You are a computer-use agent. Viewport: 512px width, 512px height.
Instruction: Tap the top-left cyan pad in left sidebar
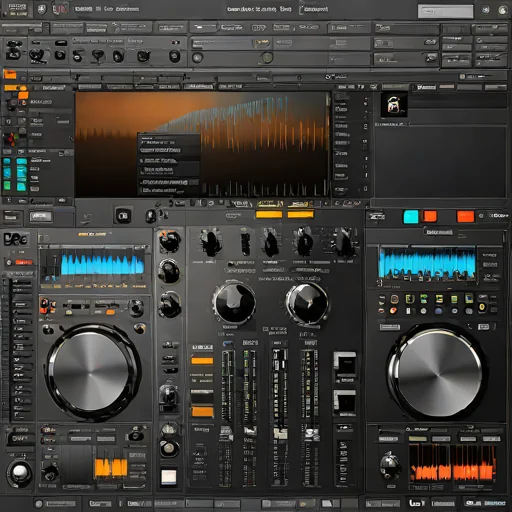point(7,162)
